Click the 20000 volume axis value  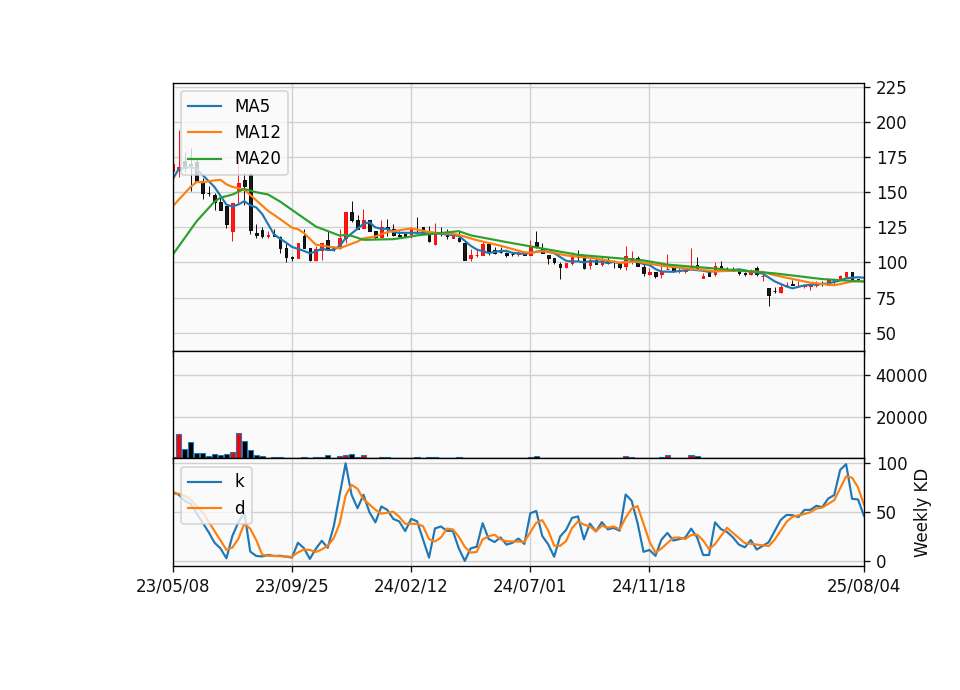[x=901, y=418]
